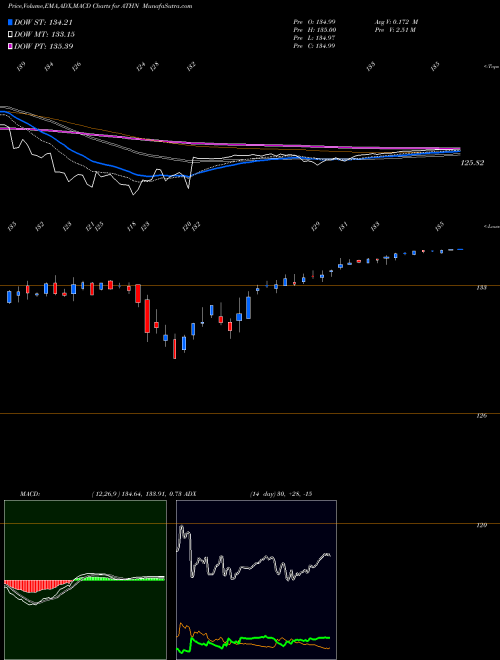Viewport: 500px width, 660px height.
Task: Click the MACD '(12,26,9) 134.64, 133.91, 0.73' values
Action: 136,494
